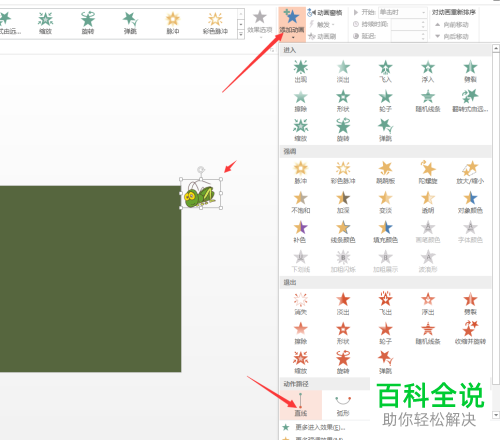The width and height of the screenshot is (500, 440).
Task: Choose Object Color (对象颜色) emphasis effect
Action: click(470, 202)
